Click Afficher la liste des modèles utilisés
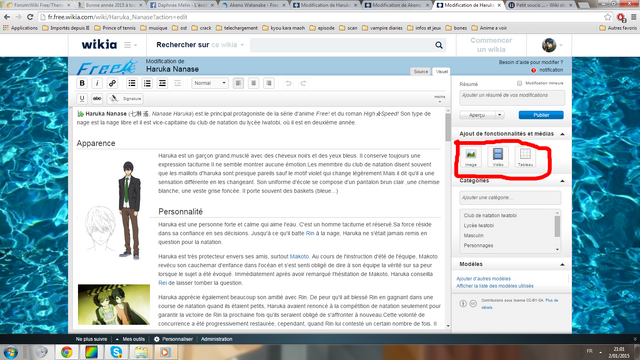This screenshot has height=360, width=640. click(495, 286)
